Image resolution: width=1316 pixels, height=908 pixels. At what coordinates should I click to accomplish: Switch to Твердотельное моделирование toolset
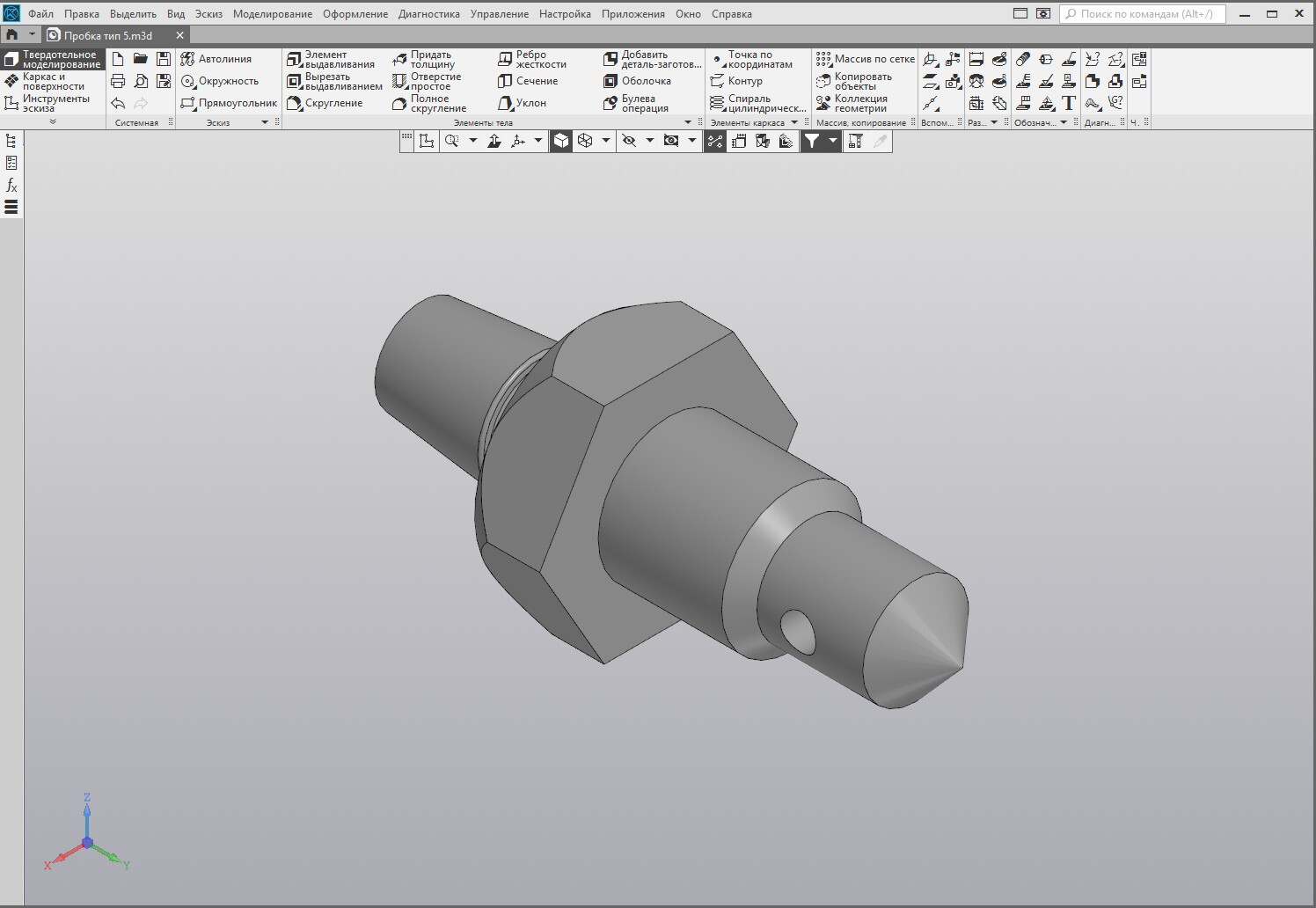(53, 60)
